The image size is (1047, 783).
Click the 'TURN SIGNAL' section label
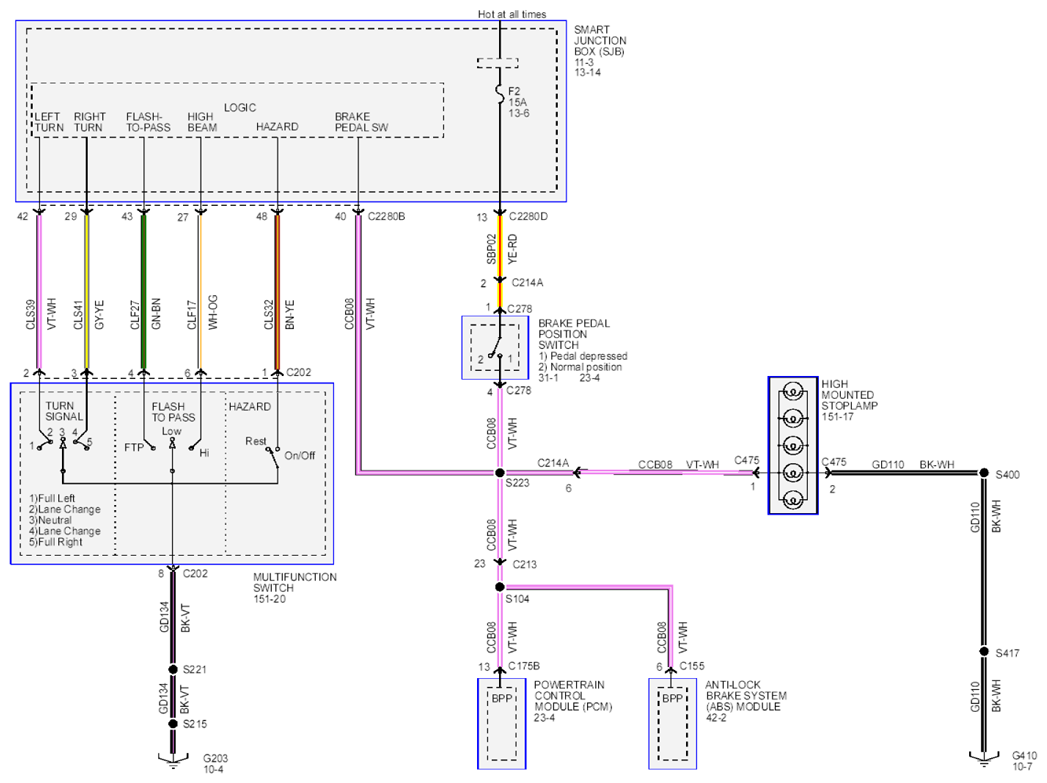64,411
